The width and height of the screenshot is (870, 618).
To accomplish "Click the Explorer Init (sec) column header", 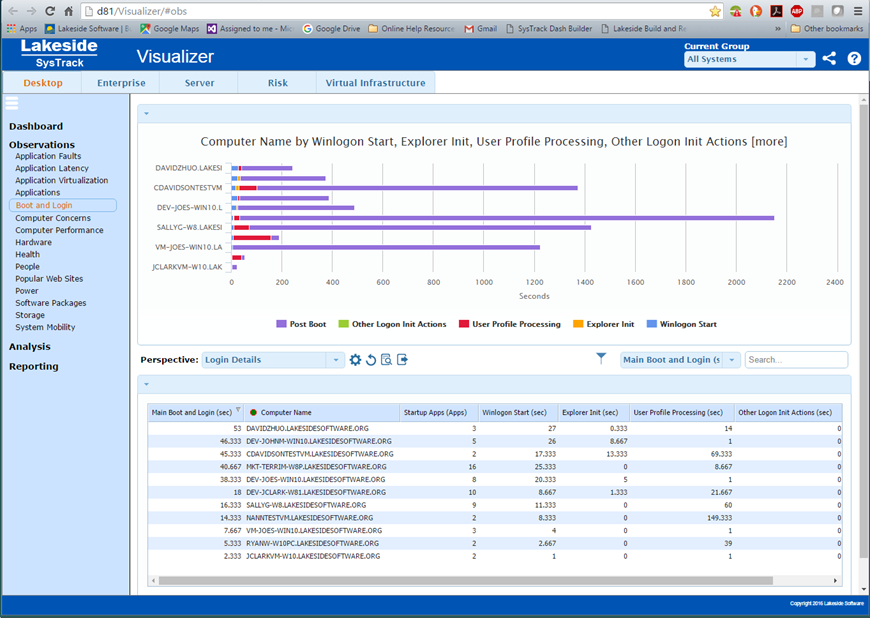I will tap(593, 412).
